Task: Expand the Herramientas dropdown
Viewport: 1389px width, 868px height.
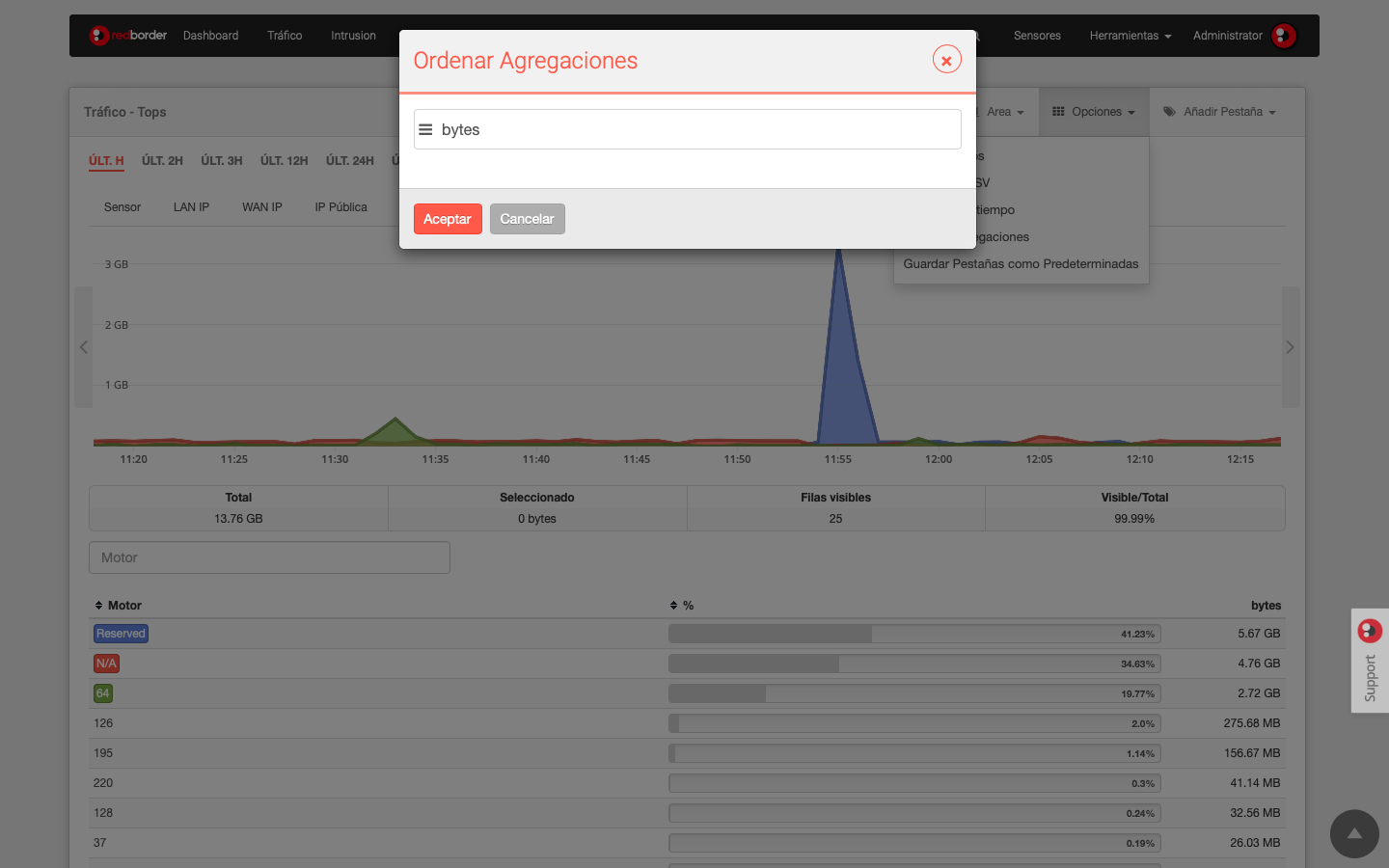Action: tap(1130, 36)
